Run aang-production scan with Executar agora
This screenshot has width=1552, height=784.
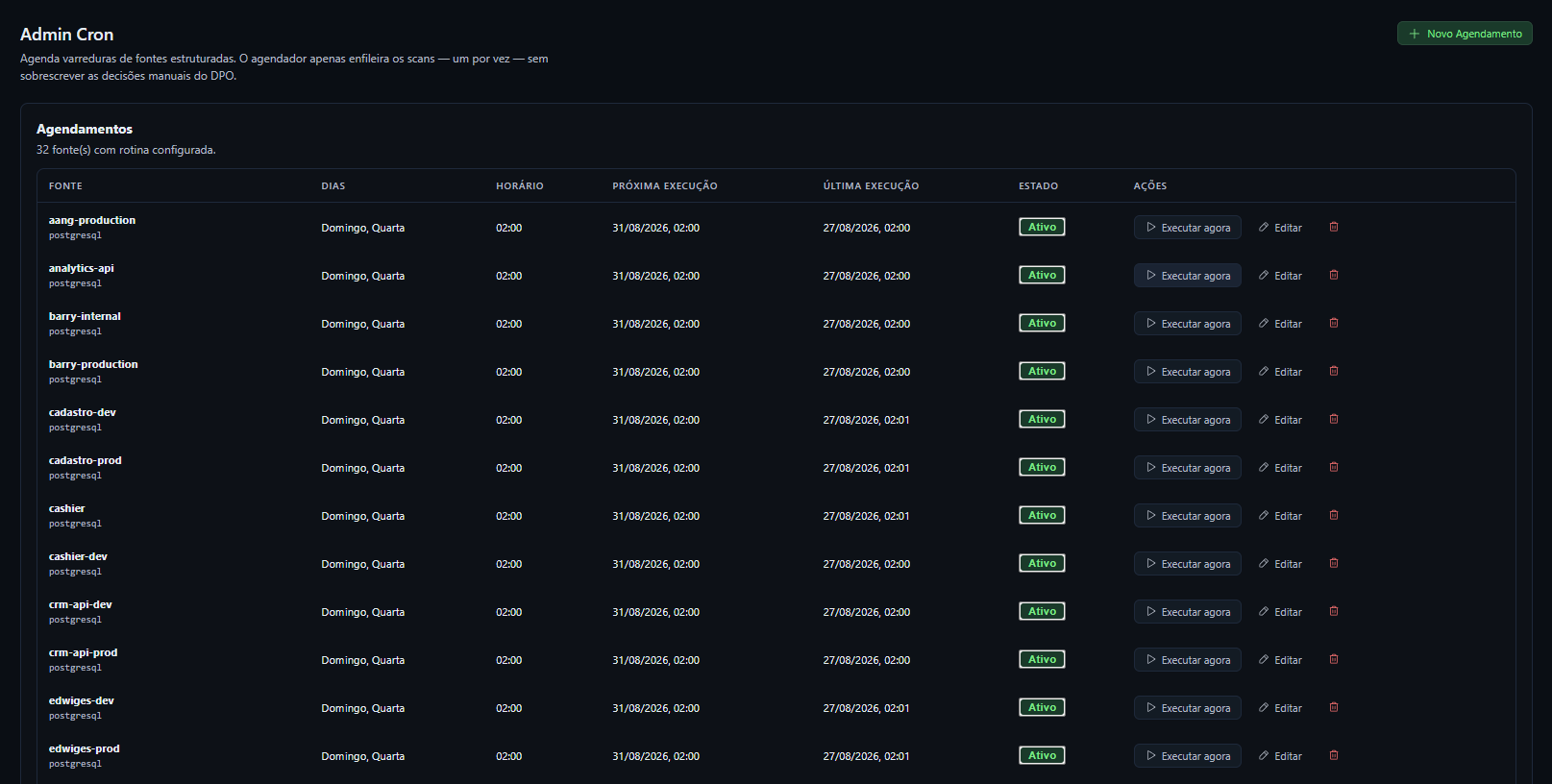pos(1188,228)
